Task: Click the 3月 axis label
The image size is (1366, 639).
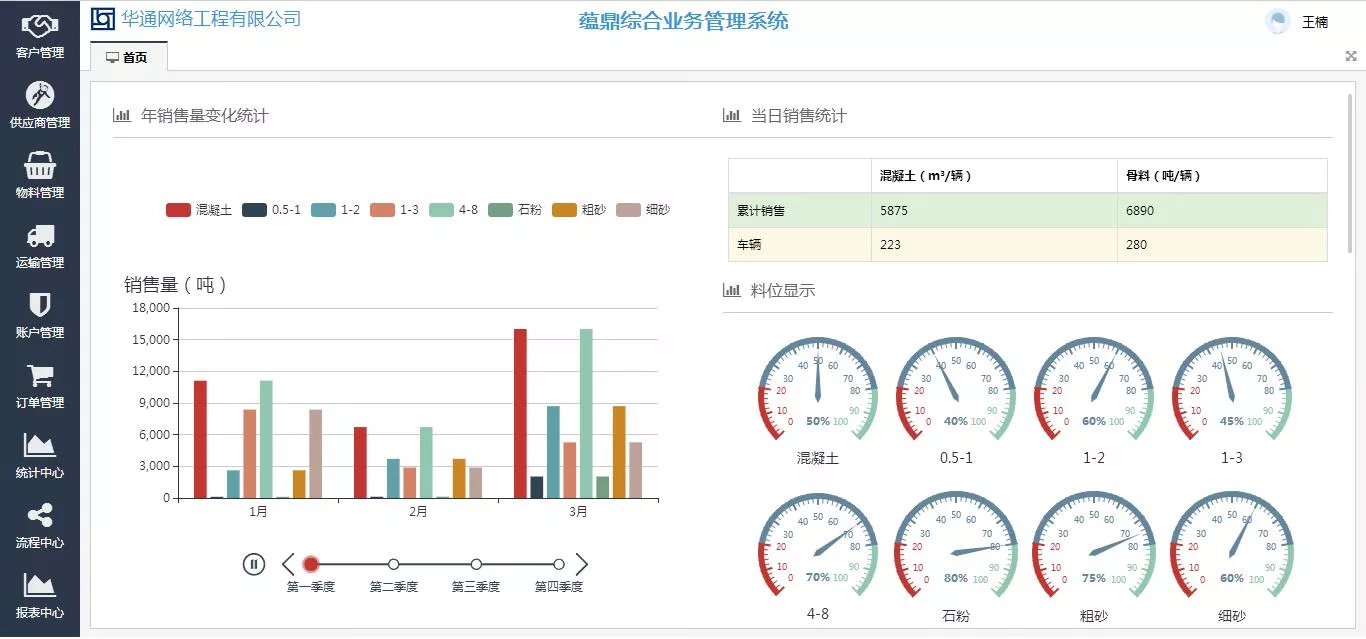Action: 578,512
